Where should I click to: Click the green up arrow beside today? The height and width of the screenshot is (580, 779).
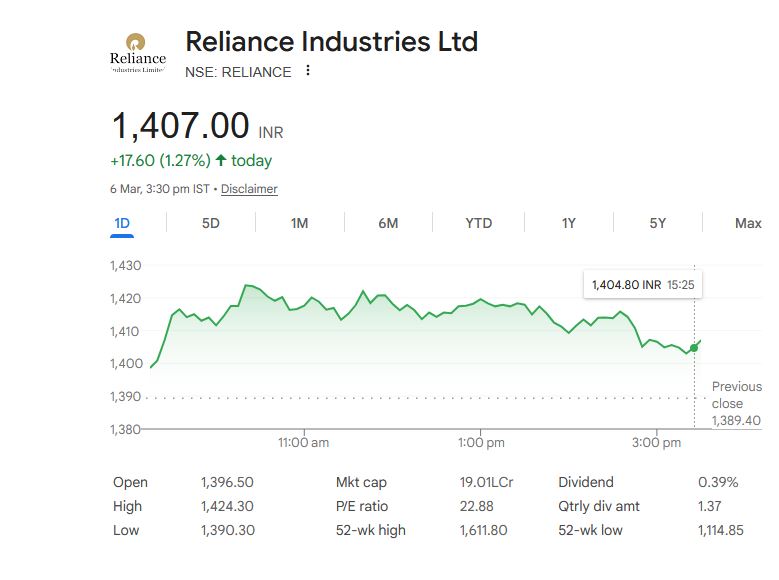[x=221, y=160]
